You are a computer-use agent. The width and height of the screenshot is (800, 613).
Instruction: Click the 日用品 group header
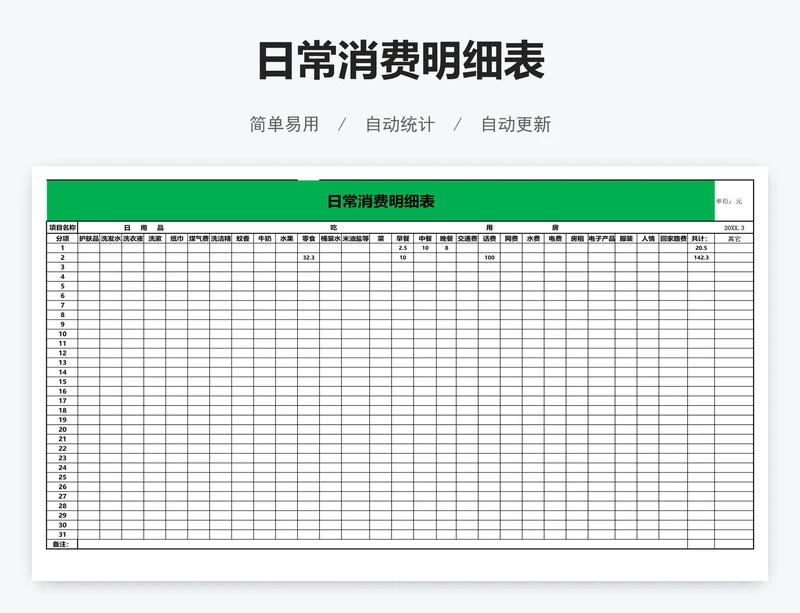[144, 228]
